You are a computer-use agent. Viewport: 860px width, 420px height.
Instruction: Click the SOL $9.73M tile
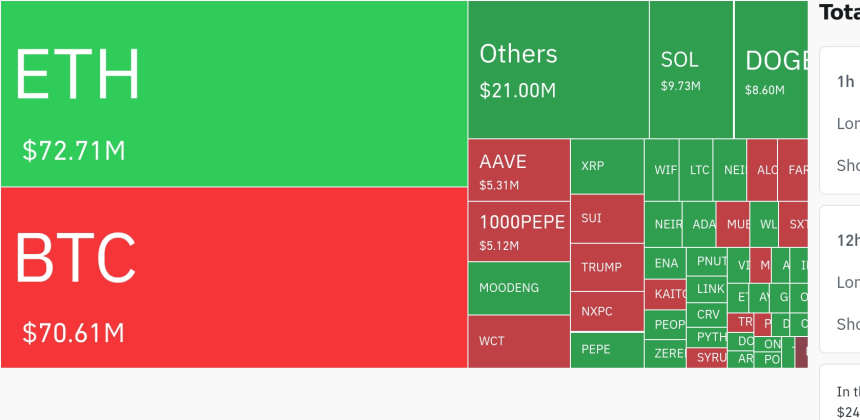coord(691,70)
